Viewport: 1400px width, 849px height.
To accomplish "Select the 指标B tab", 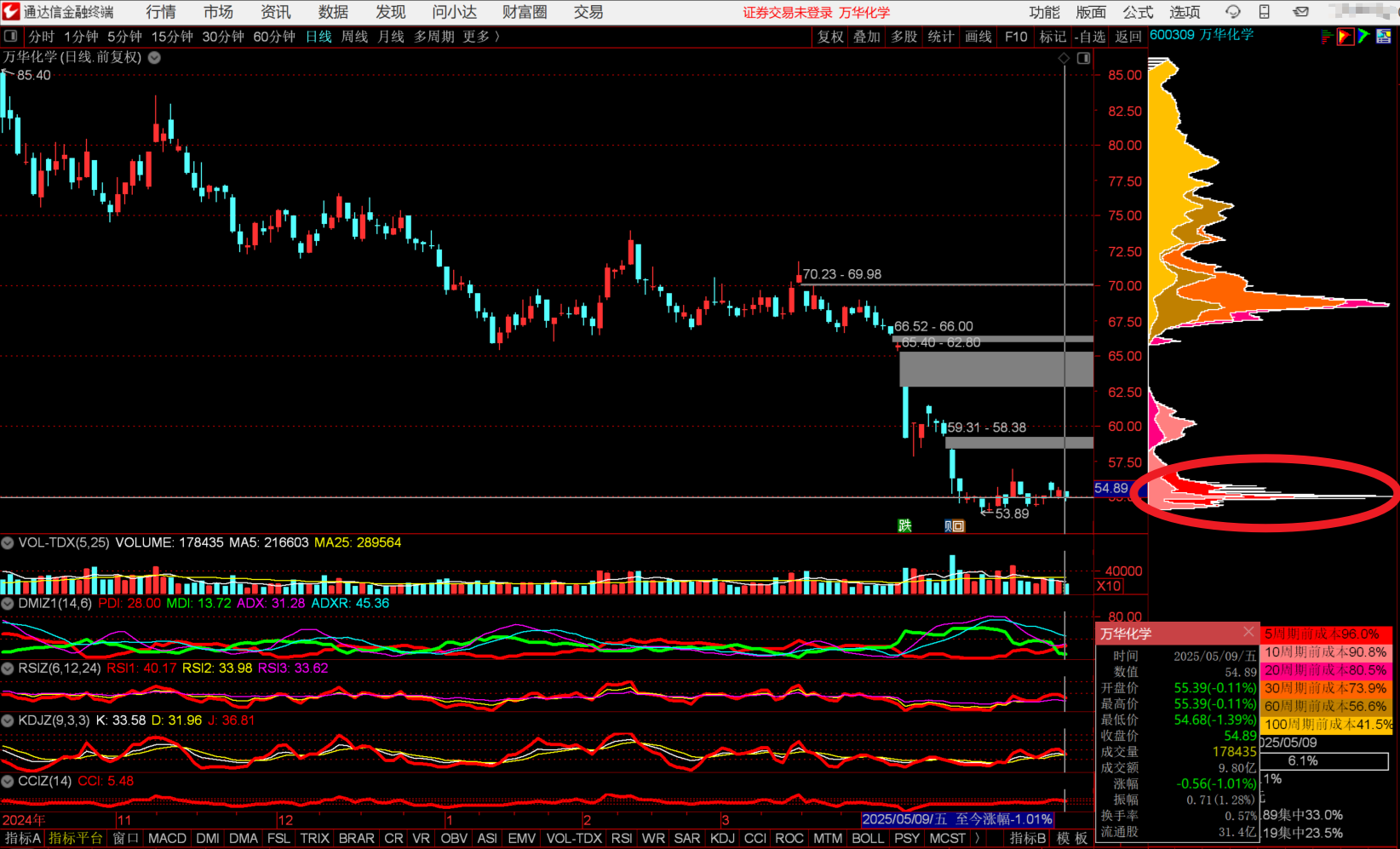I will 1028,839.
